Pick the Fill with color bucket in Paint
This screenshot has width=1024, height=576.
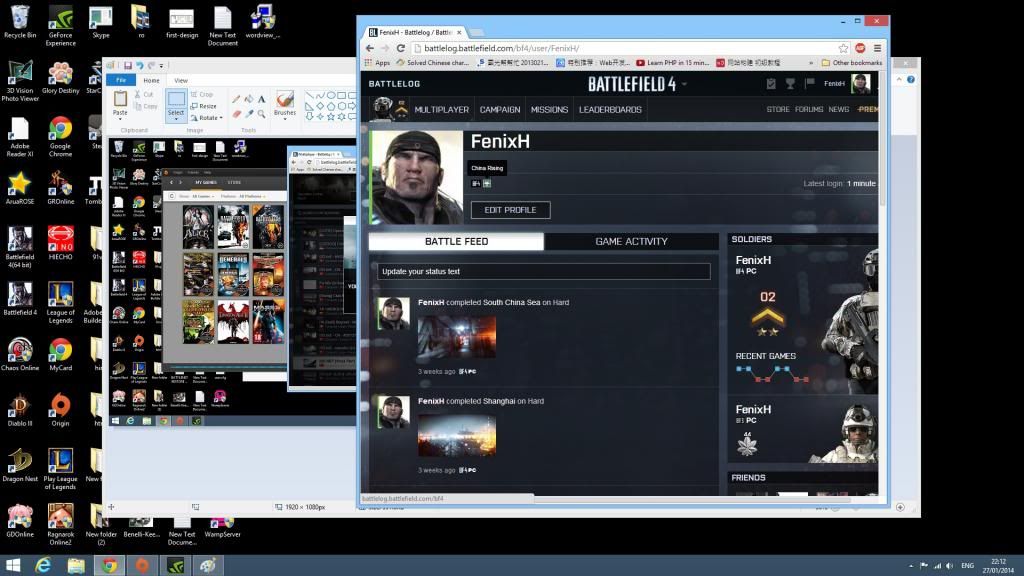click(x=249, y=99)
